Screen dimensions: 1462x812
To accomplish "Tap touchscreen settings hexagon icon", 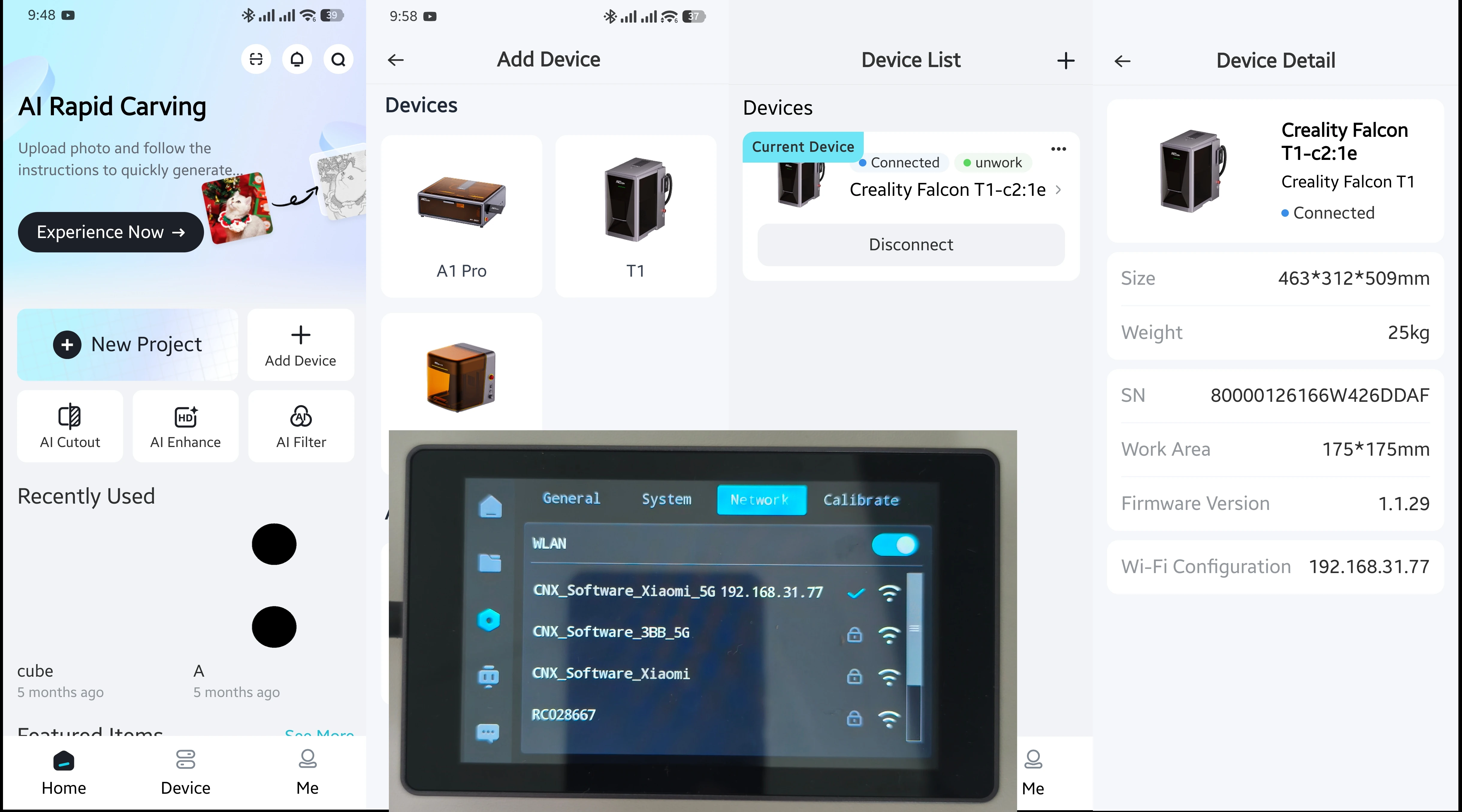I will point(489,620).
